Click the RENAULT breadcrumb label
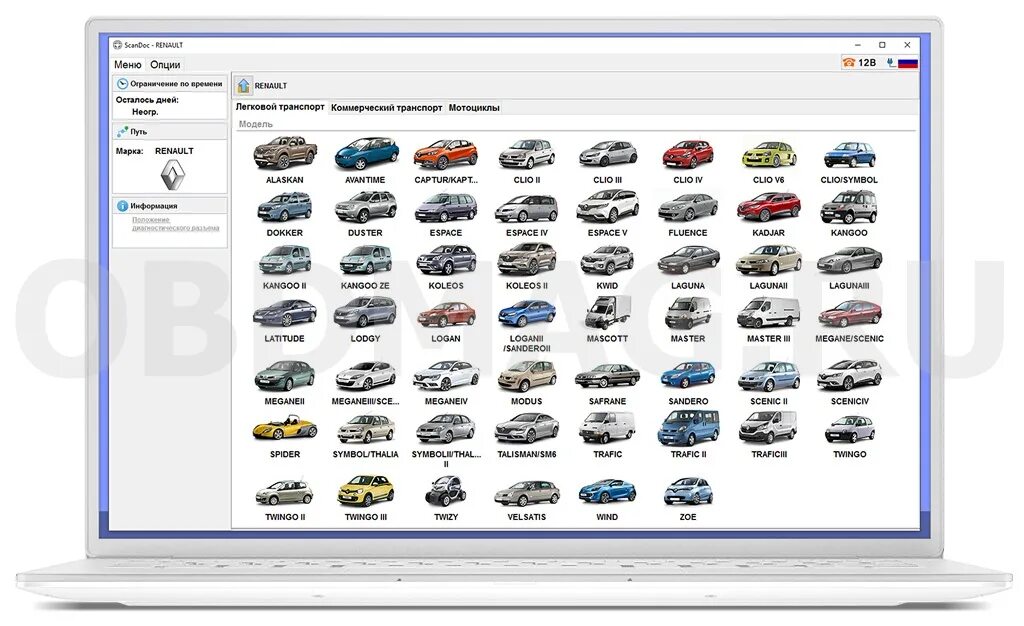The width and height of the screenshot is (1024, 626). click(270, 86)
